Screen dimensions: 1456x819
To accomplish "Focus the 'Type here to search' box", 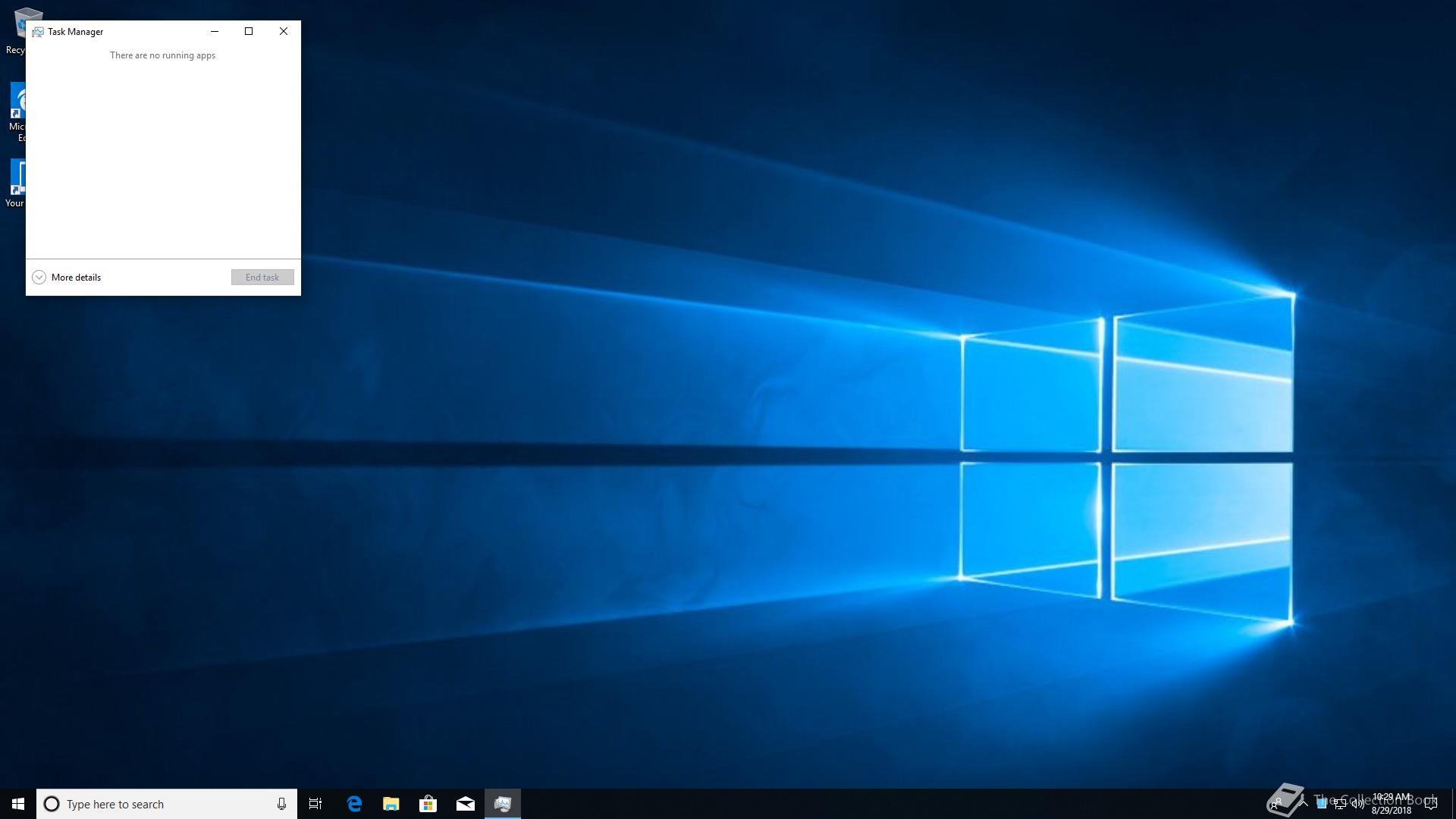I will pyautogui.click(x=167, y=804).
